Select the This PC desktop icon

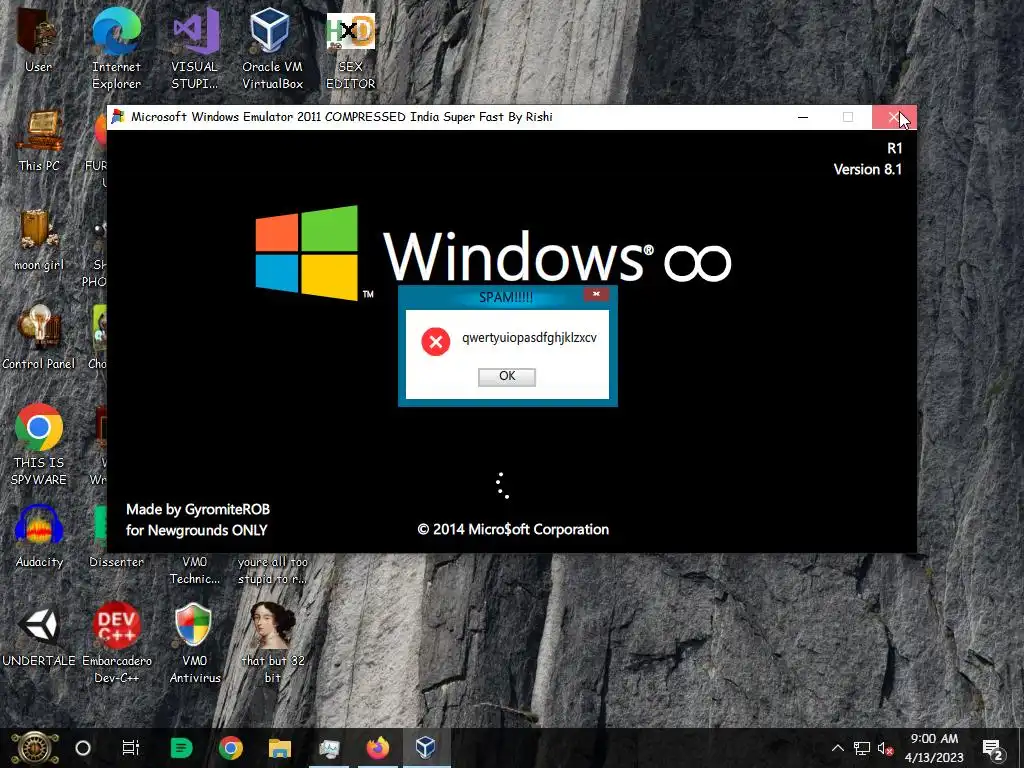click(x=39, y=140)
